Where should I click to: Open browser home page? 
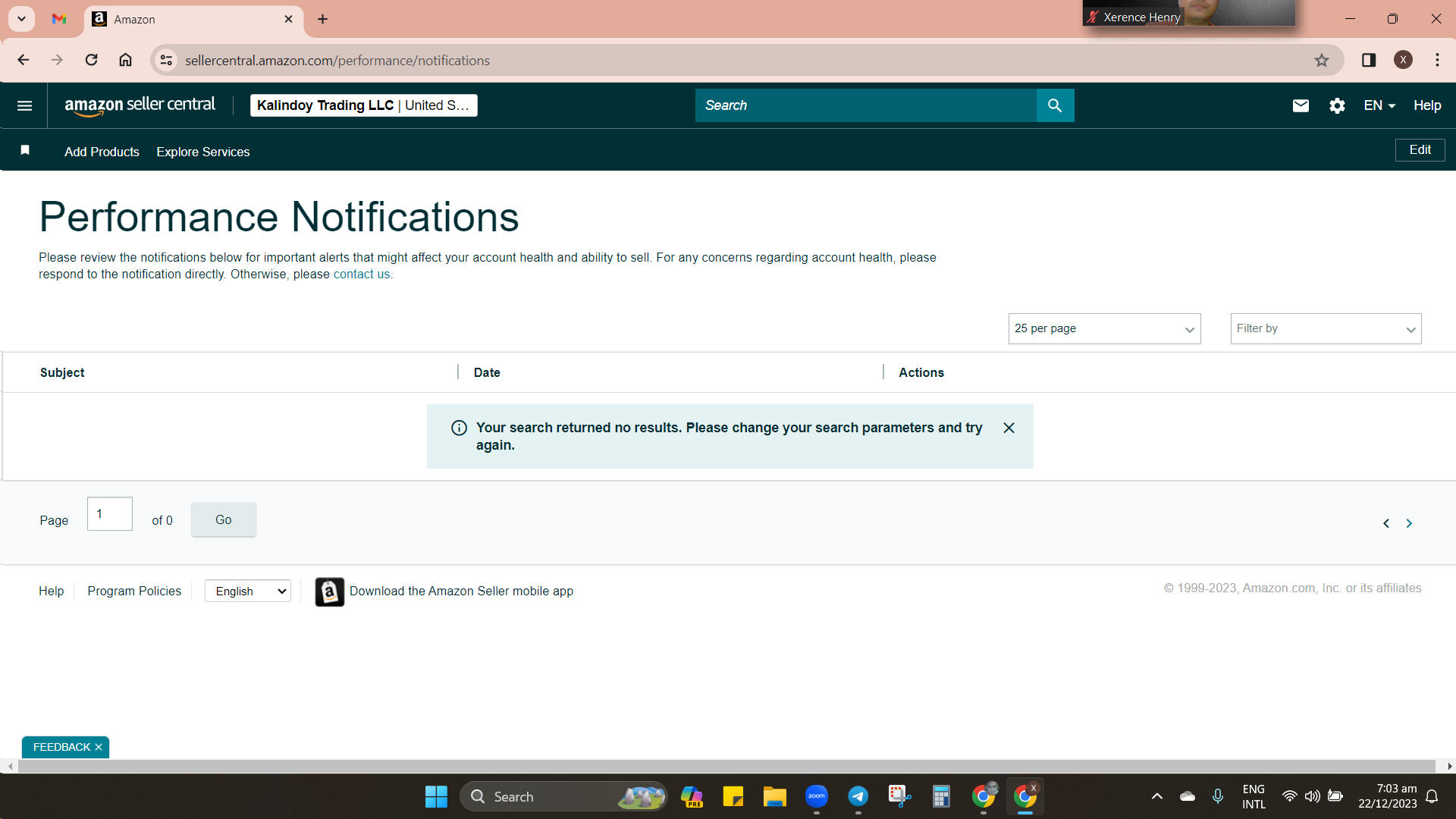pyautogui.click(x=126, y=60)
